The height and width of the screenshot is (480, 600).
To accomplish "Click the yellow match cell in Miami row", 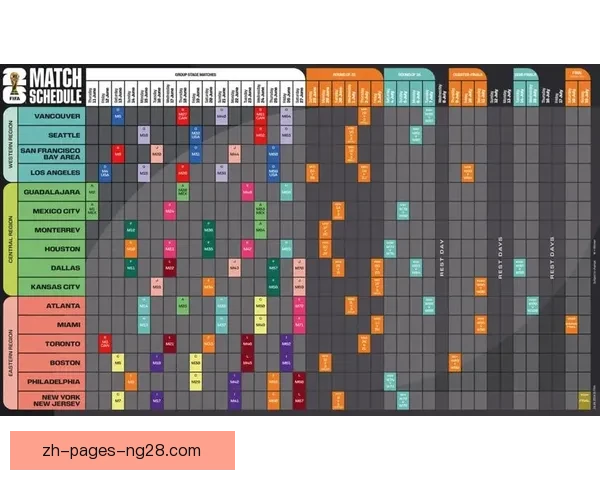I will click(x=261, y=325).
